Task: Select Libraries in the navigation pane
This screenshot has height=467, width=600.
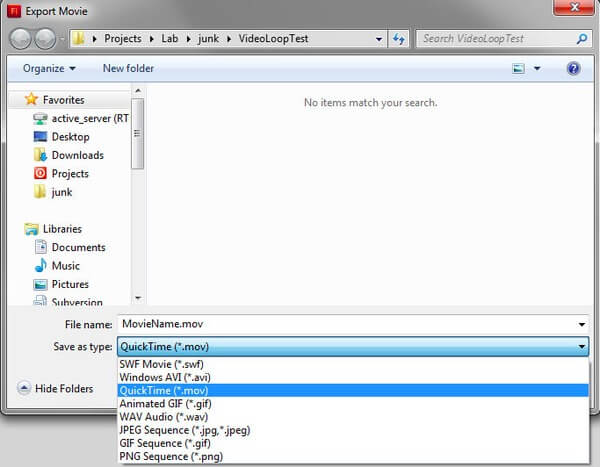Action: (x=62, y=229)
